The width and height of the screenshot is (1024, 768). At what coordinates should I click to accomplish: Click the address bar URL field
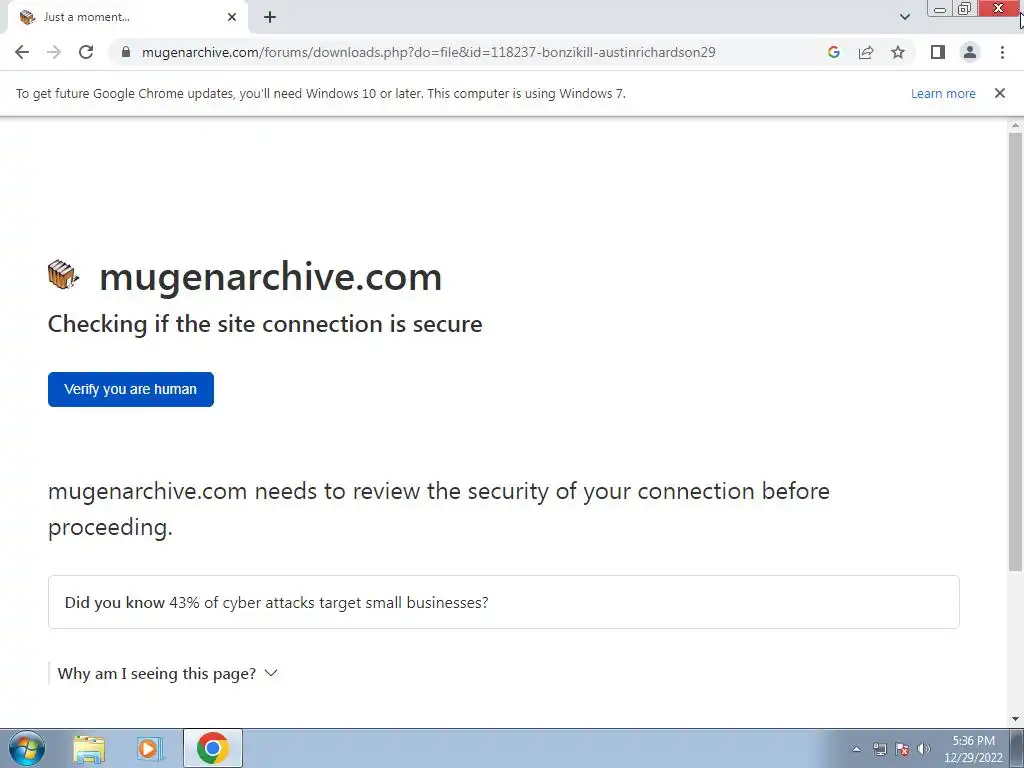pyautogui.click(x=428, y=52)
